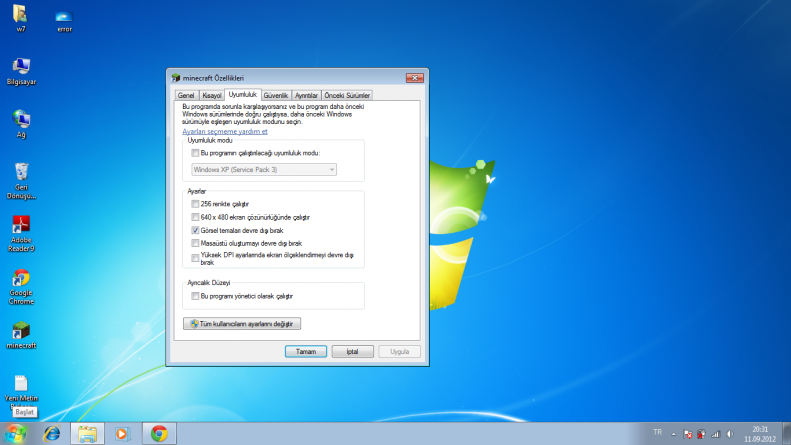Confirm with the Tamam button
The image size is (791, 445).
coord(306,351)
